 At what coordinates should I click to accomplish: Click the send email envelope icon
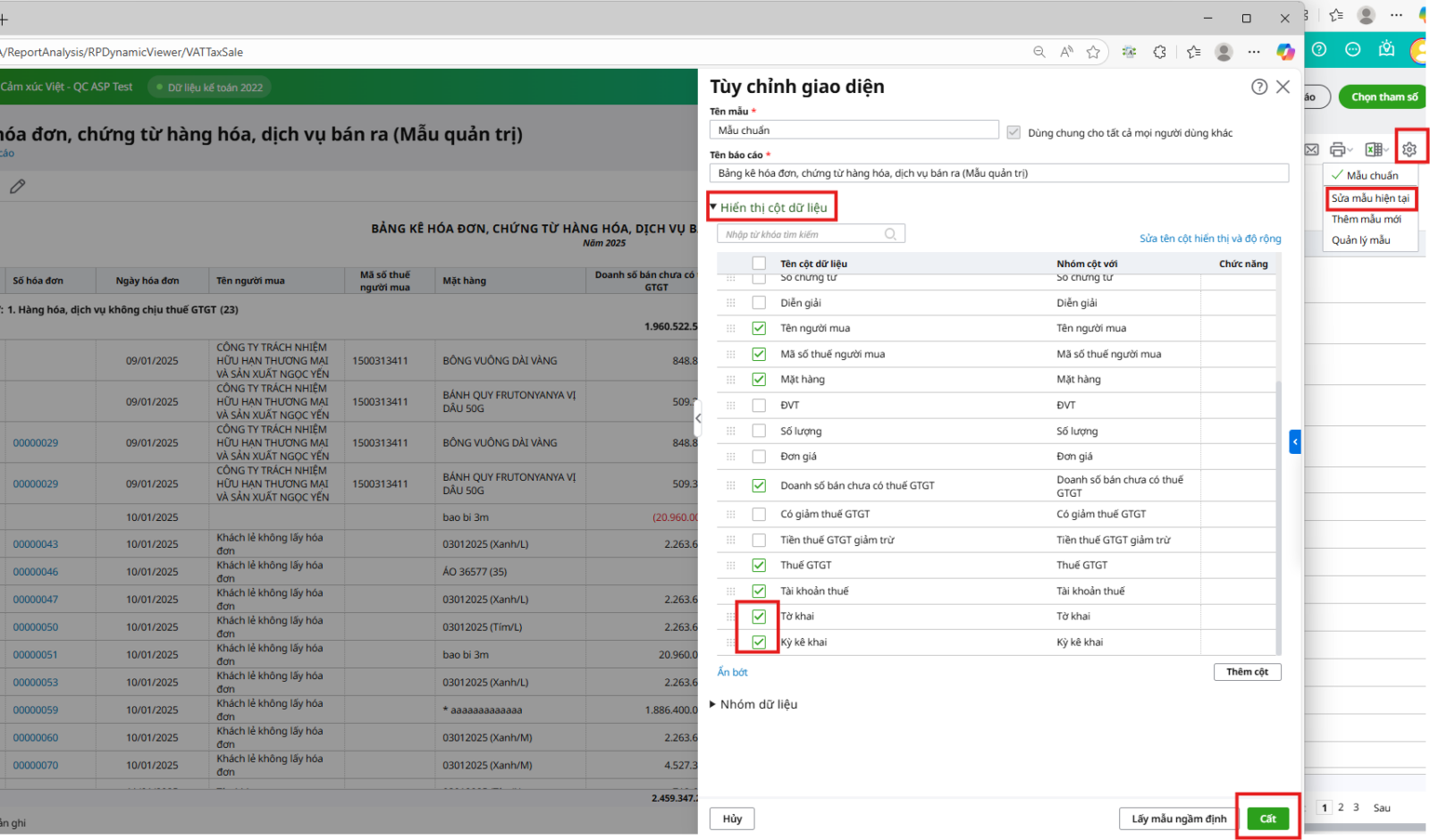tap(1312, 149)
